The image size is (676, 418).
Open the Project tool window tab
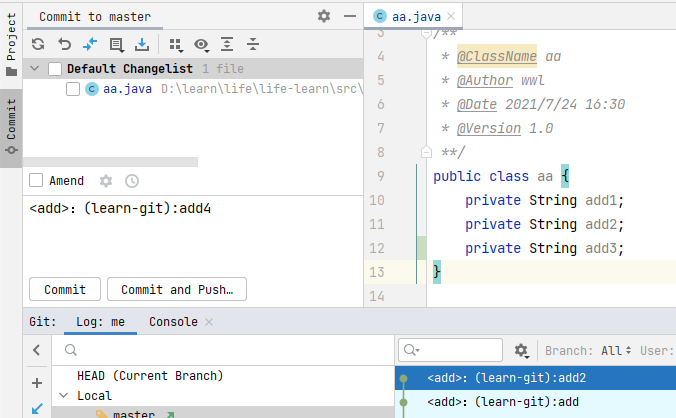(x=11, y=40)
